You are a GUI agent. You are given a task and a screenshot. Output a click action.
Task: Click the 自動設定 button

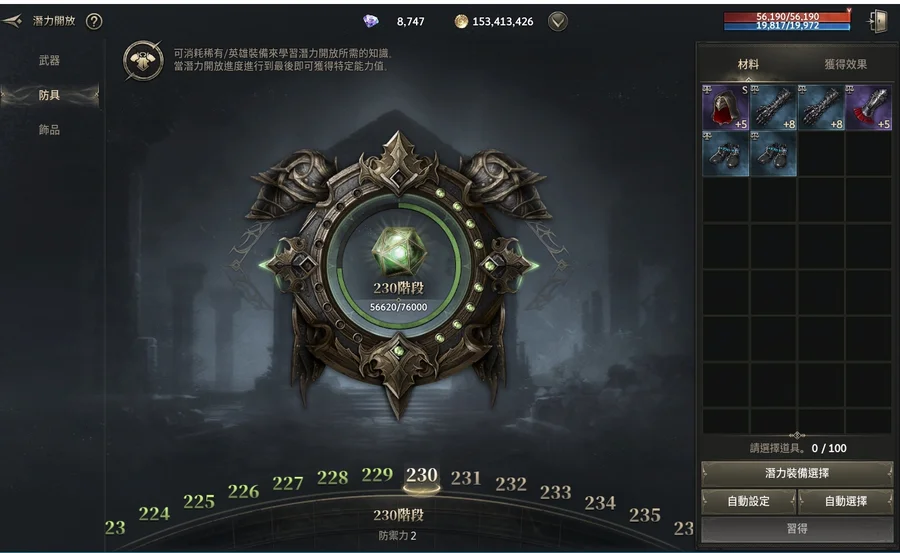click(748, 501)
